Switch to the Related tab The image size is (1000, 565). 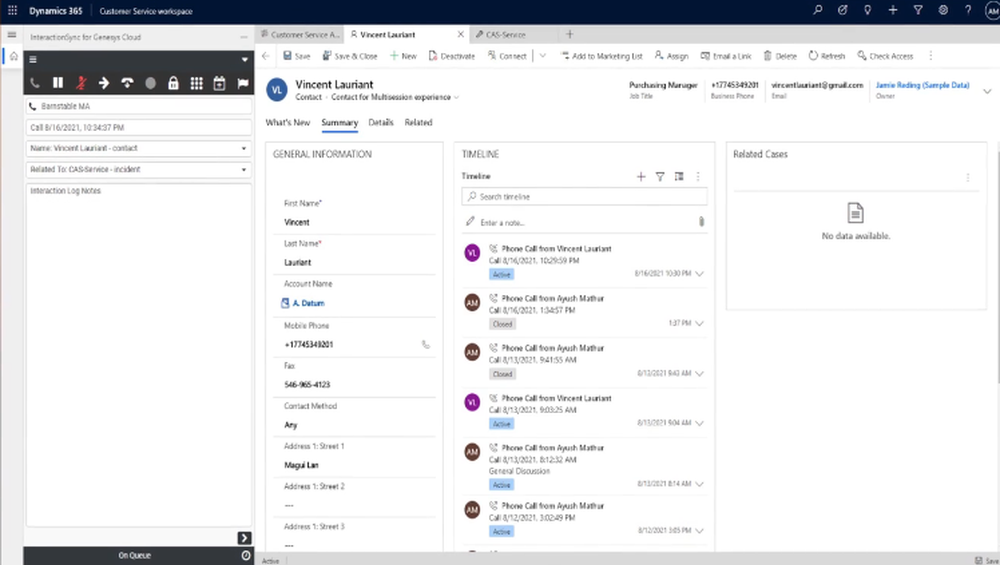click(418, 122)
